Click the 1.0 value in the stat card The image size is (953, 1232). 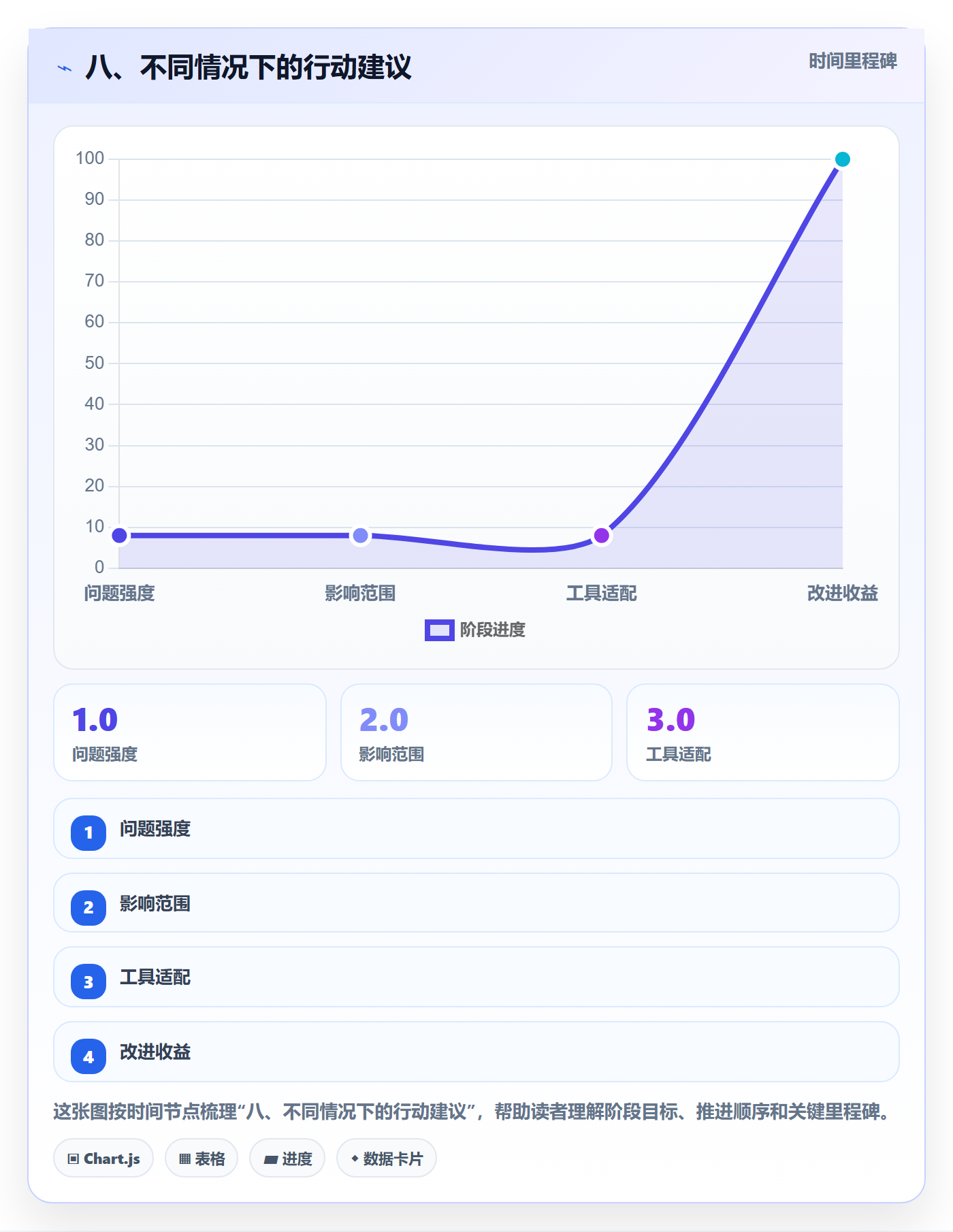[95, 719]
